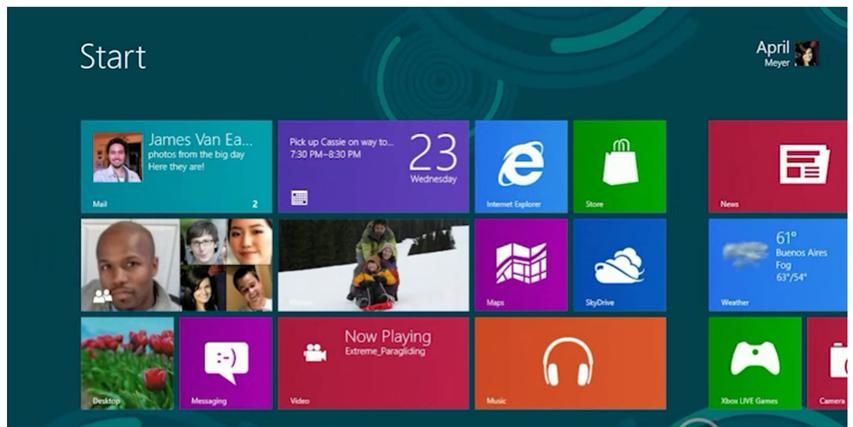
Task: Click the Now Playing Extreme_Paragliding text
Action: (387, 342)
